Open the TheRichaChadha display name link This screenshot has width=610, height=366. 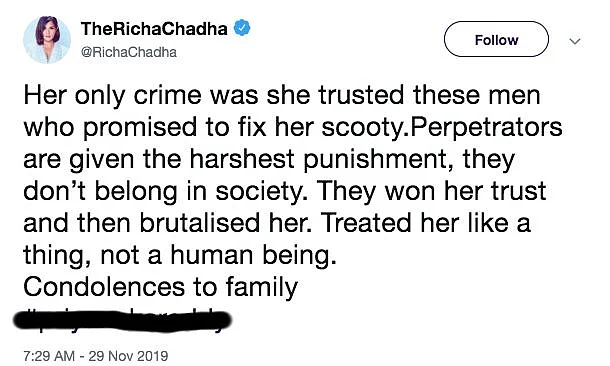pyautogui.click(x=154, y=29)
